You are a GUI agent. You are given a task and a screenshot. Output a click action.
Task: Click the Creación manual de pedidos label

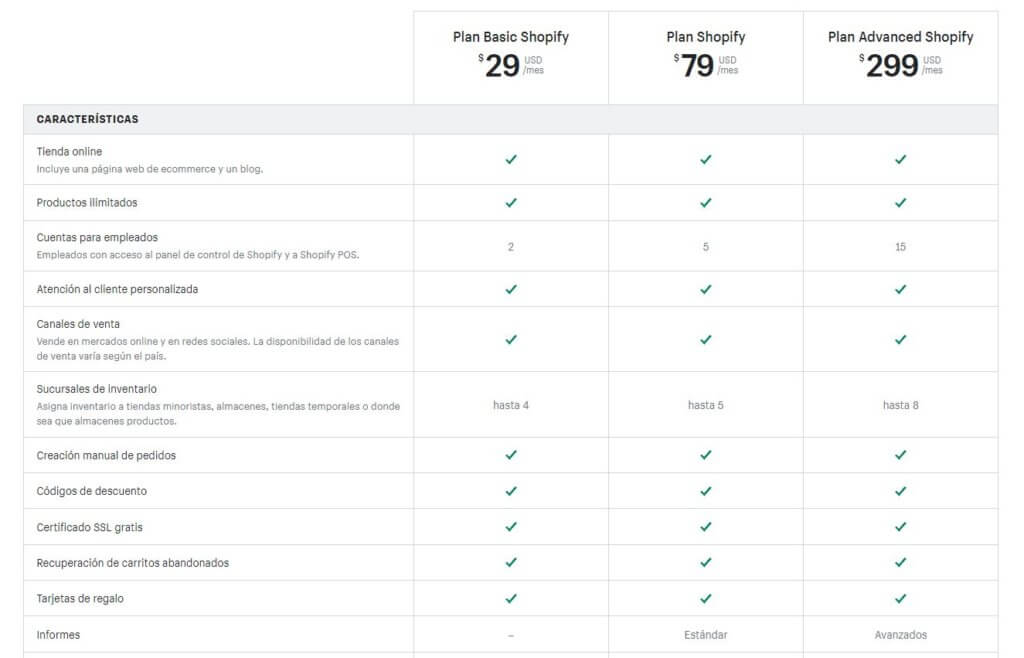tap(106, 456)
